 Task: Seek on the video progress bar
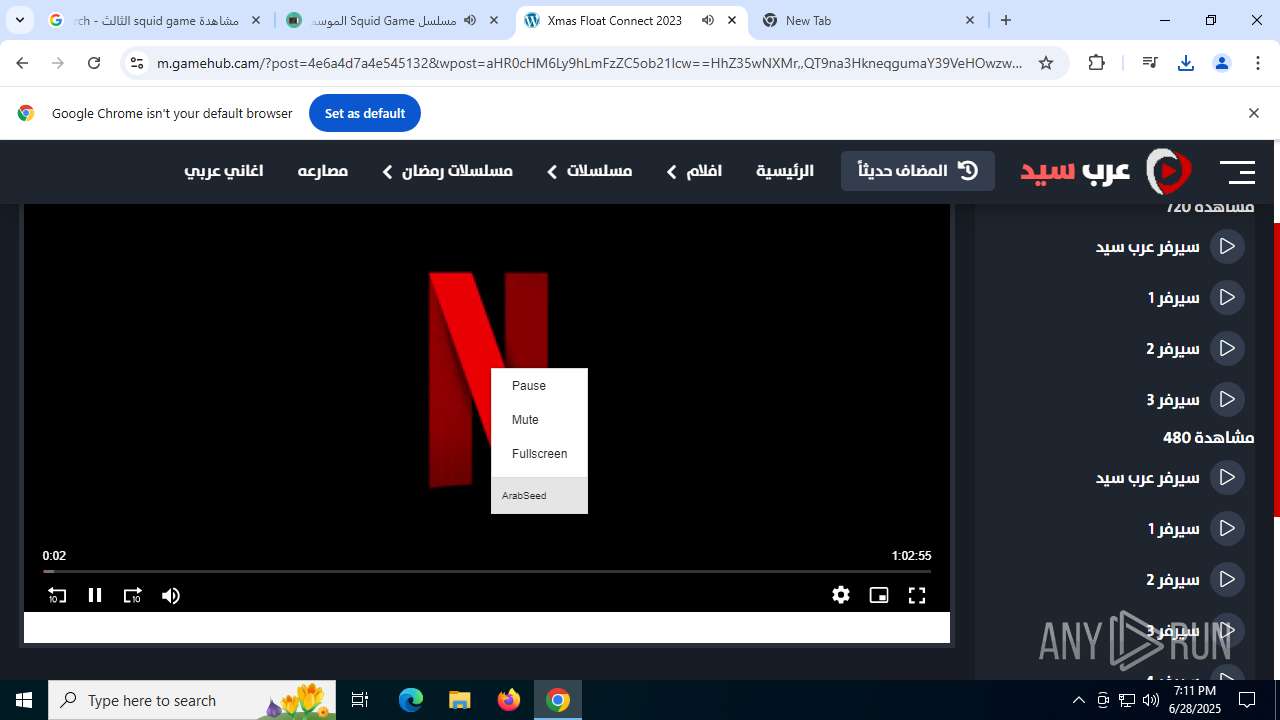click(x=487, y=571)
